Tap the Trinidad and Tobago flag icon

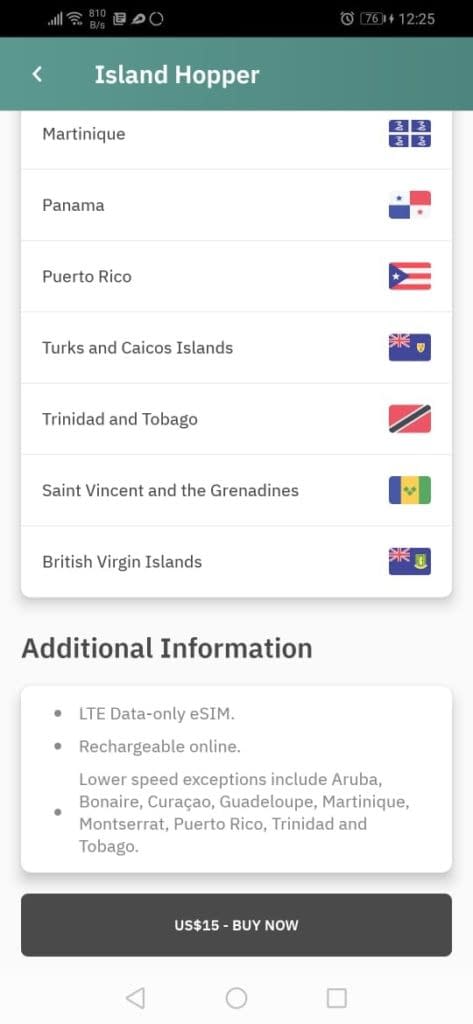[410, 419]
